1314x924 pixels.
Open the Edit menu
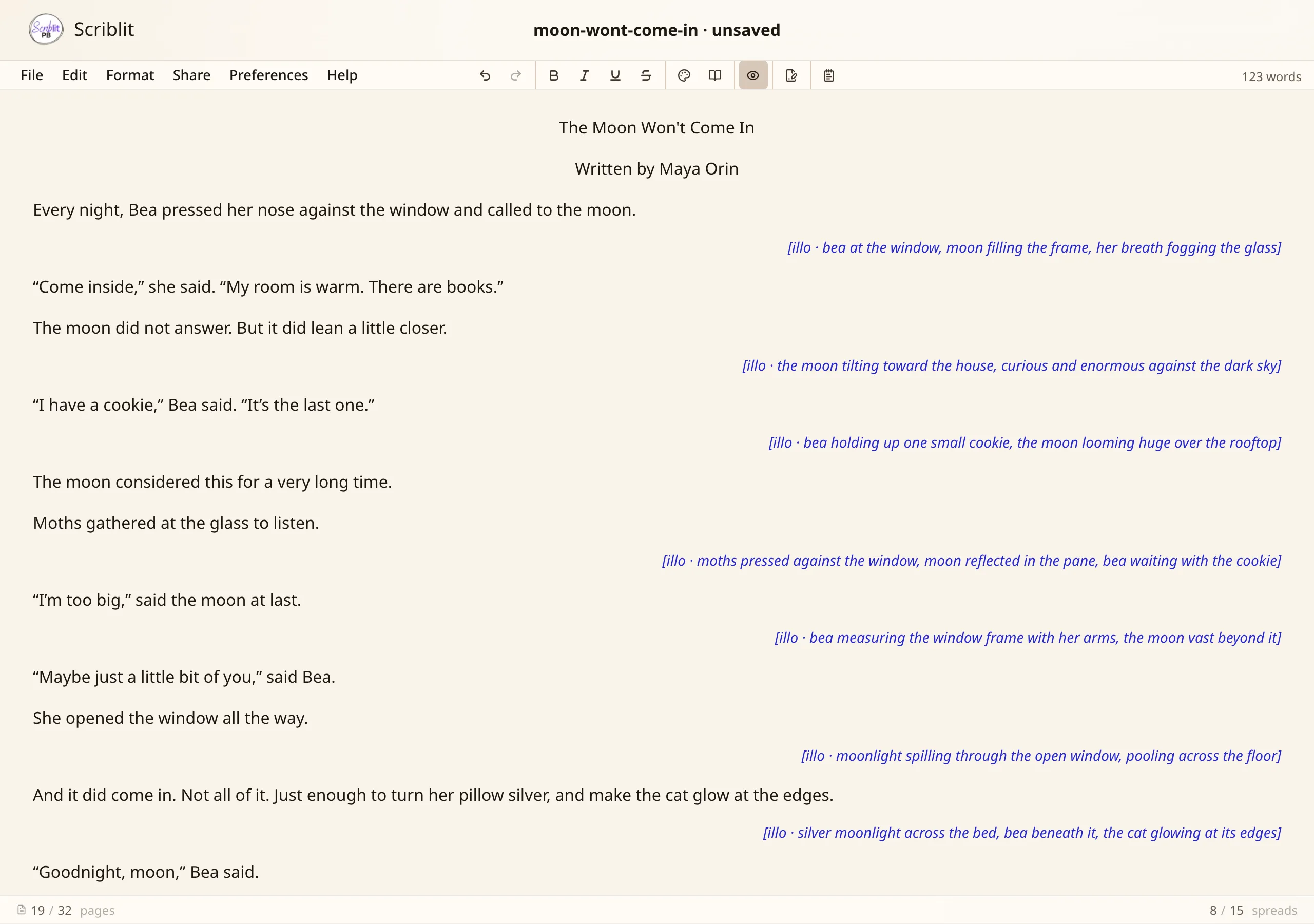[x=74, y=75]
